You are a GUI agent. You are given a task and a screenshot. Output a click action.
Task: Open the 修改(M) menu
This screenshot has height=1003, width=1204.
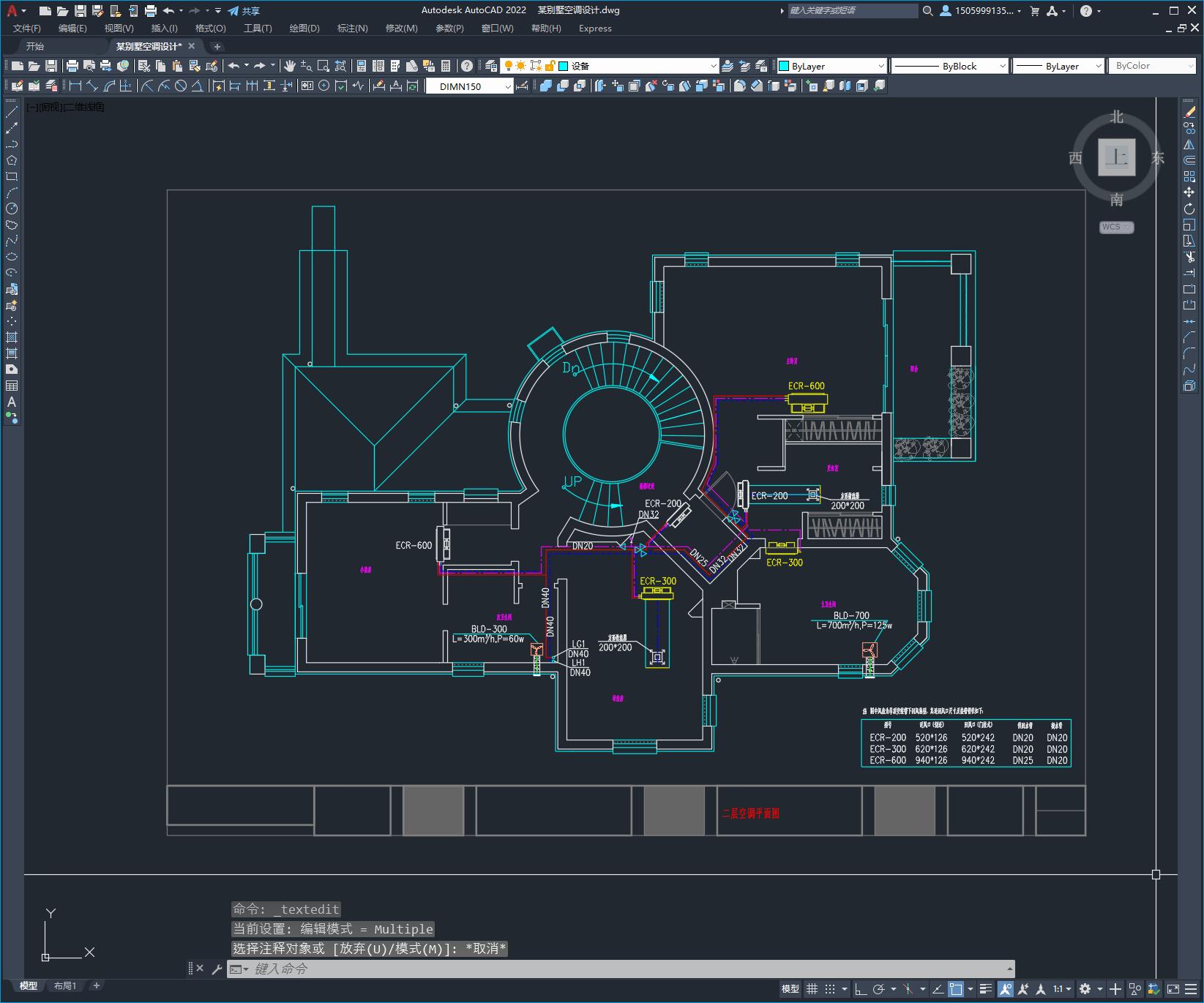(x=402, y=29)
